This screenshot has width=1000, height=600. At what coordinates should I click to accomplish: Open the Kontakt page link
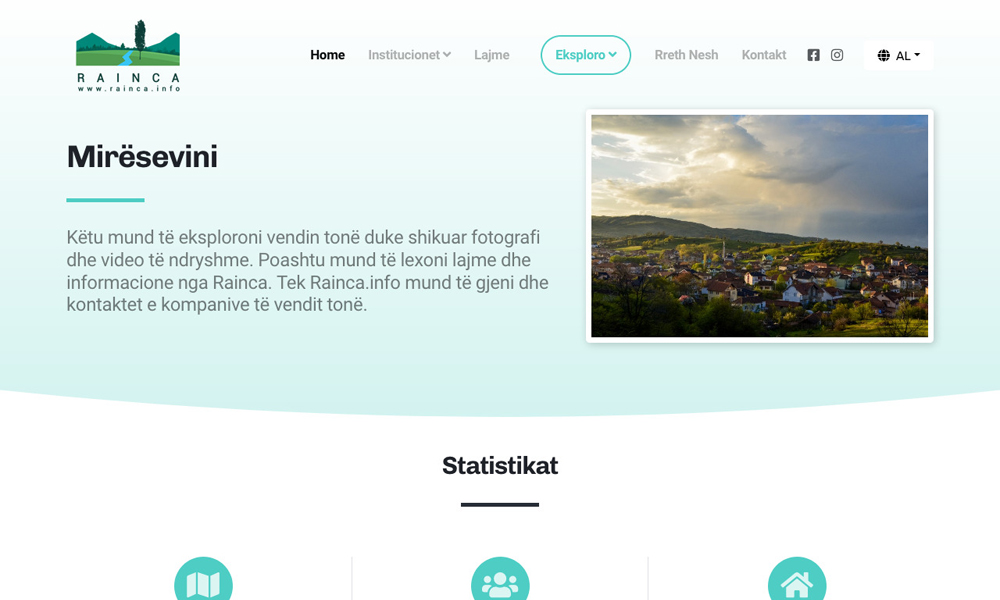[763, 55]
